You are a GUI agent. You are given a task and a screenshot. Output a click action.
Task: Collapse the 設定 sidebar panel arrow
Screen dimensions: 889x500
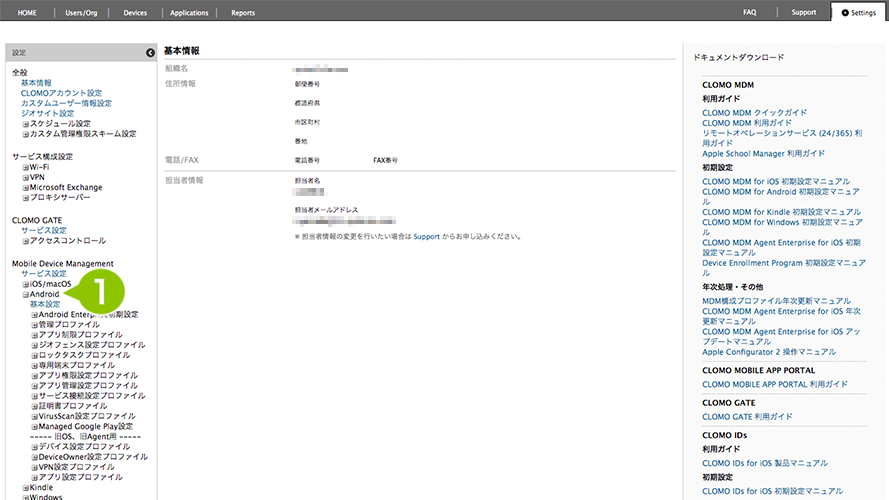pyautogui.click(x=150, y=53)
